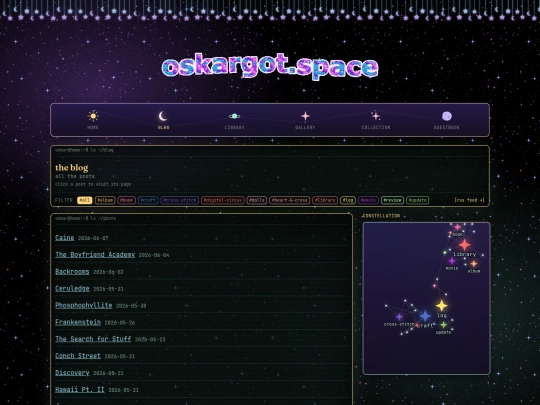Open the Hawaii Pt. II post

click(80, 390)
